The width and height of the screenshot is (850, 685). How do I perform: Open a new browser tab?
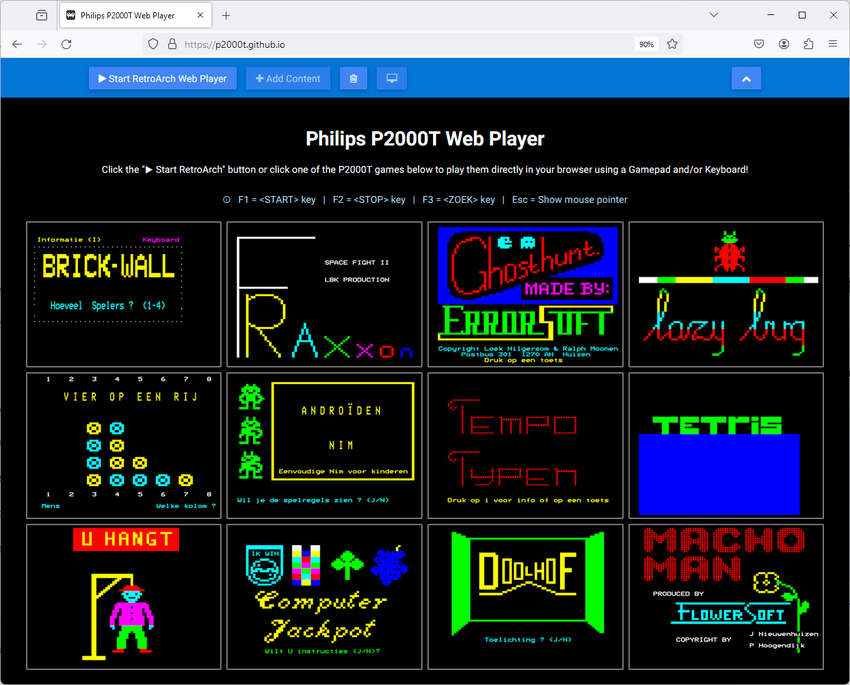point(226,15)
